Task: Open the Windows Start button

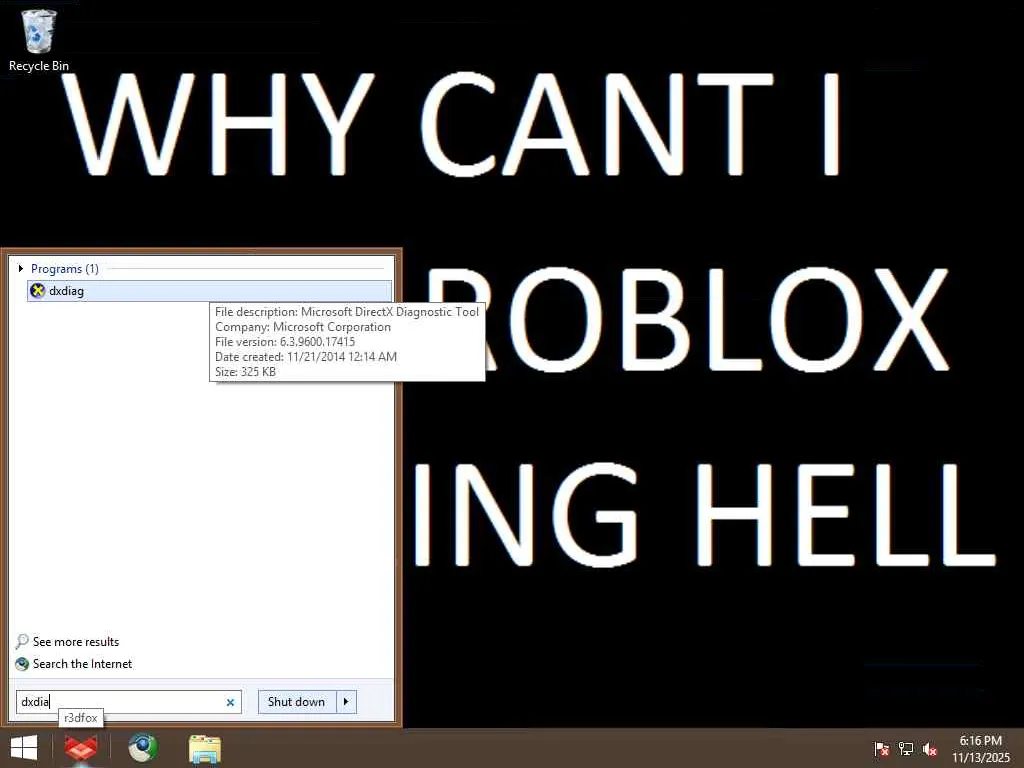Action: pos(24,748)
